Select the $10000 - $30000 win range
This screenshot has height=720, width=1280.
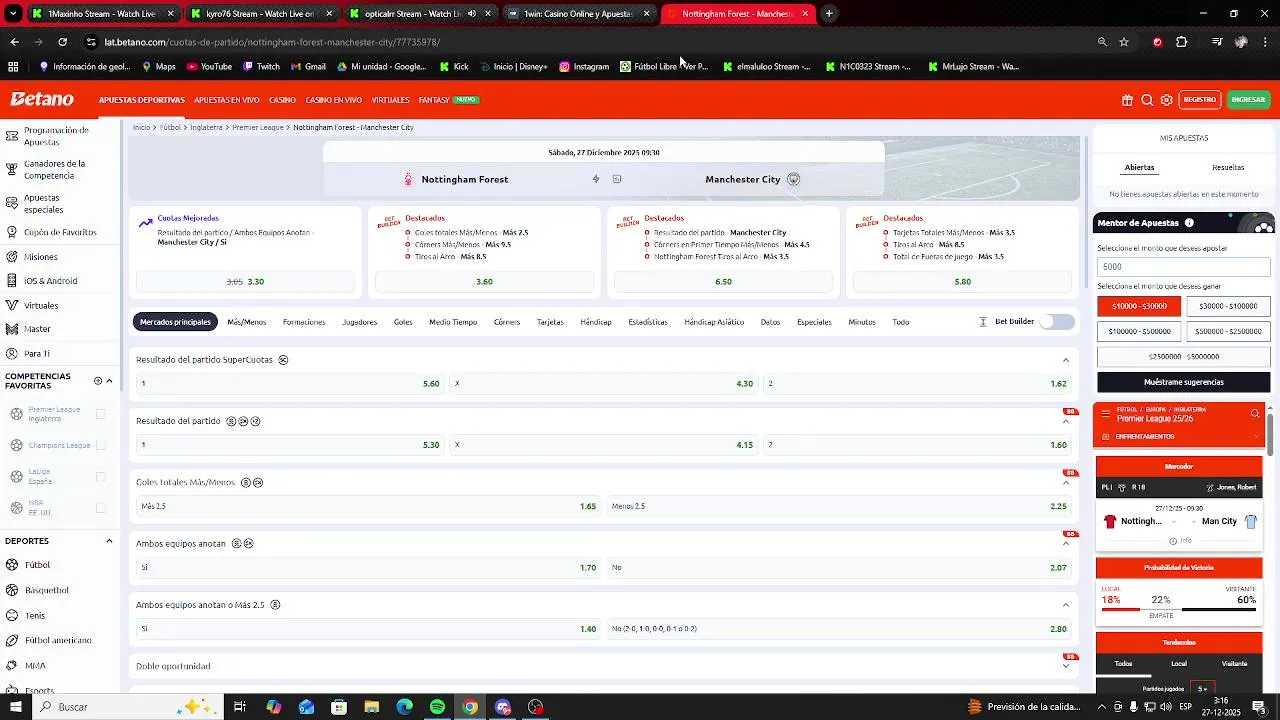(x=1139, y=306)
